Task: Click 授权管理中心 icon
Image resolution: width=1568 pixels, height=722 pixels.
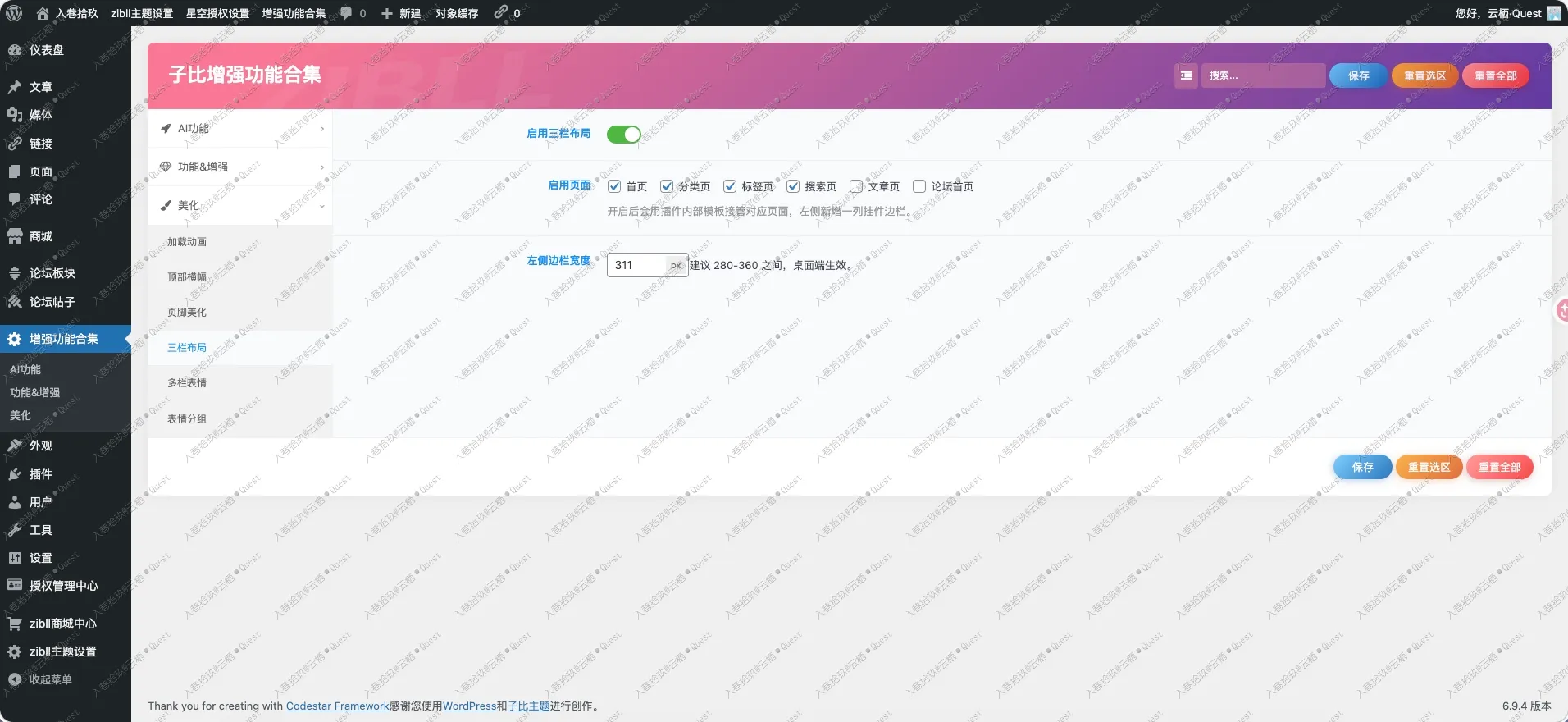Action: (15, 586)
